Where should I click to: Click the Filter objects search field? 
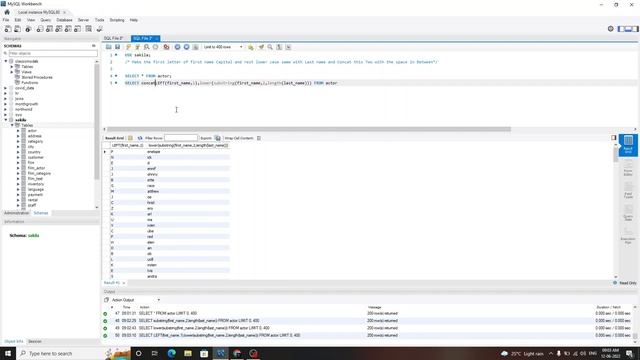coord(53,53)
